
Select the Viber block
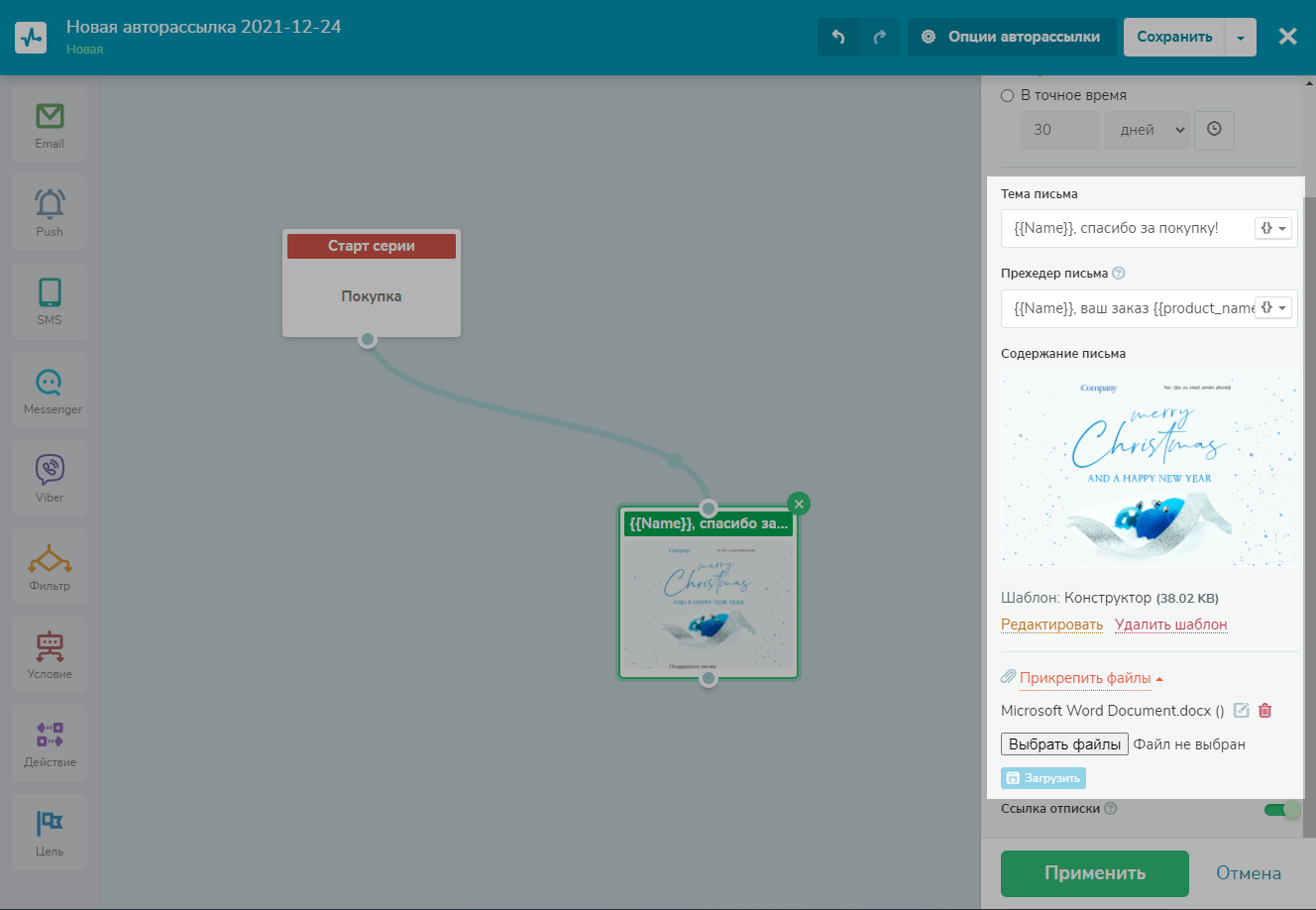[x=50, y=479]
